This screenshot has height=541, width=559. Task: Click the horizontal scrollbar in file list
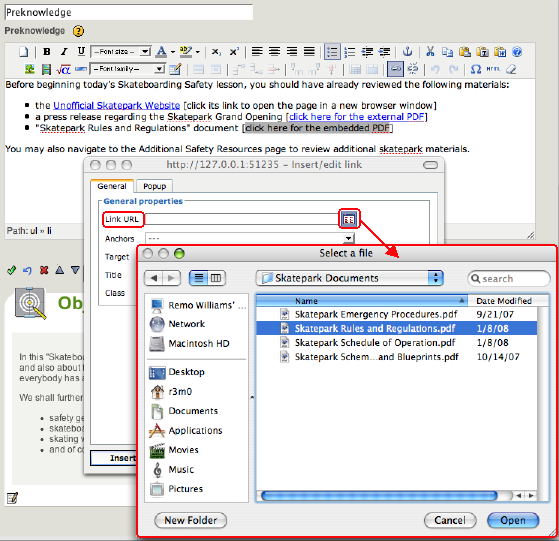click(379, 496)
